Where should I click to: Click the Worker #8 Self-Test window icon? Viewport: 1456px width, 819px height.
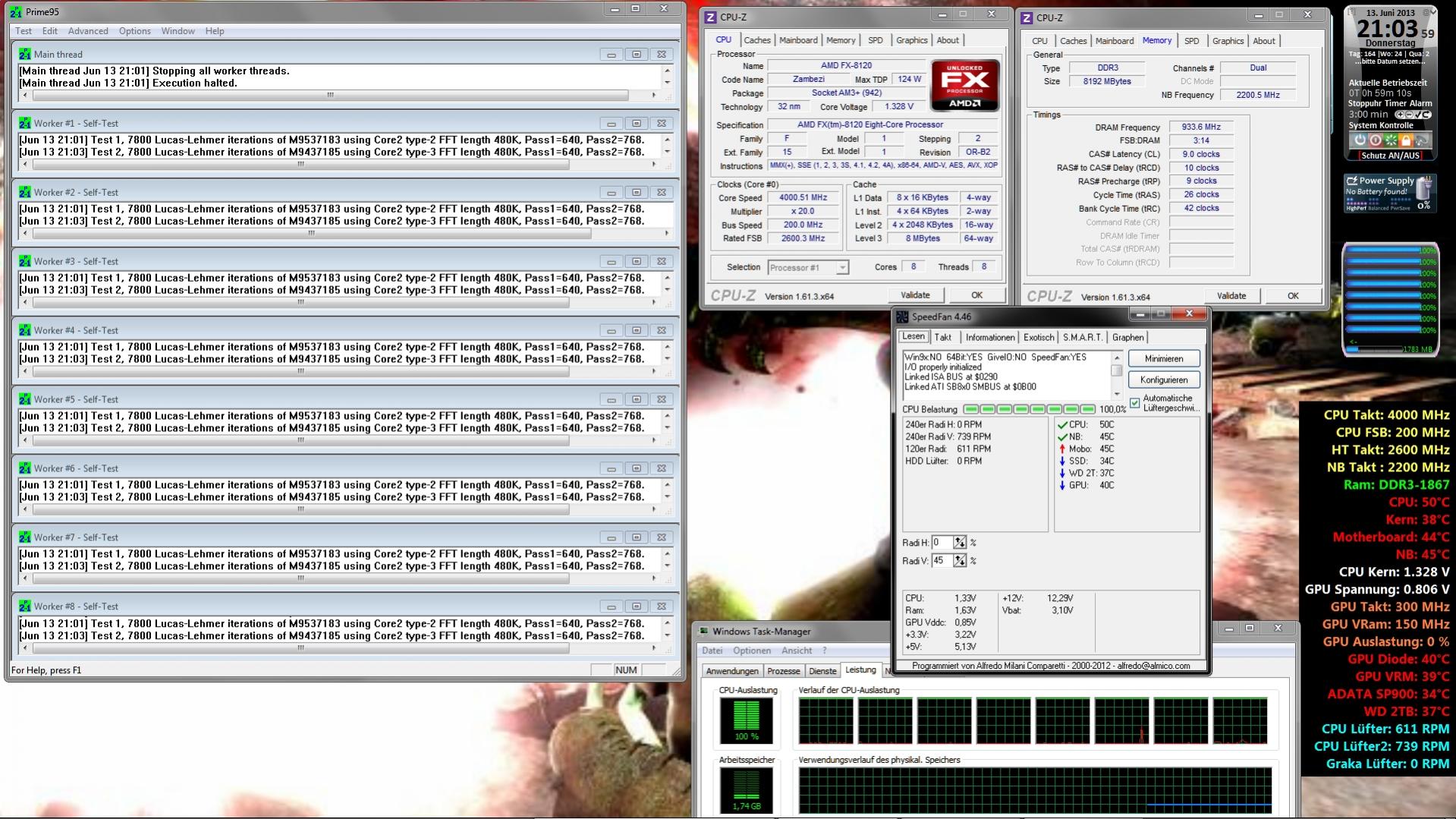pos(25,606)
